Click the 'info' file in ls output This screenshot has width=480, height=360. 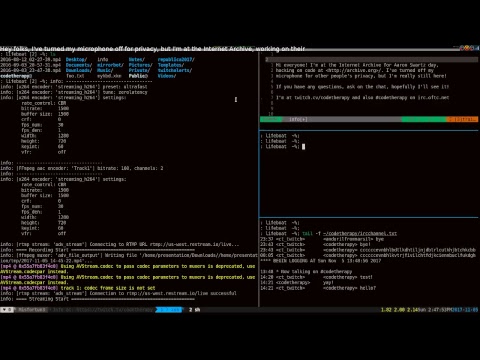click(103, 59)
